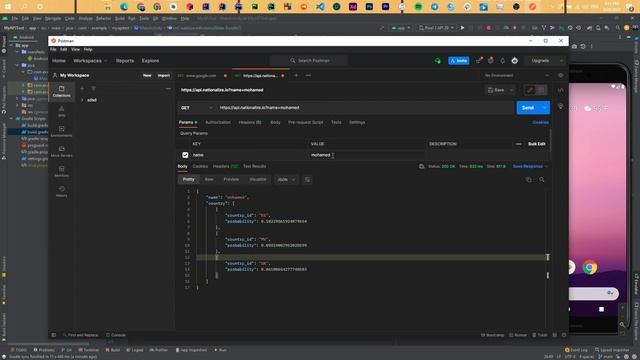
Task: Switch to the request Settings tab
Action: (x=357, y=122)
